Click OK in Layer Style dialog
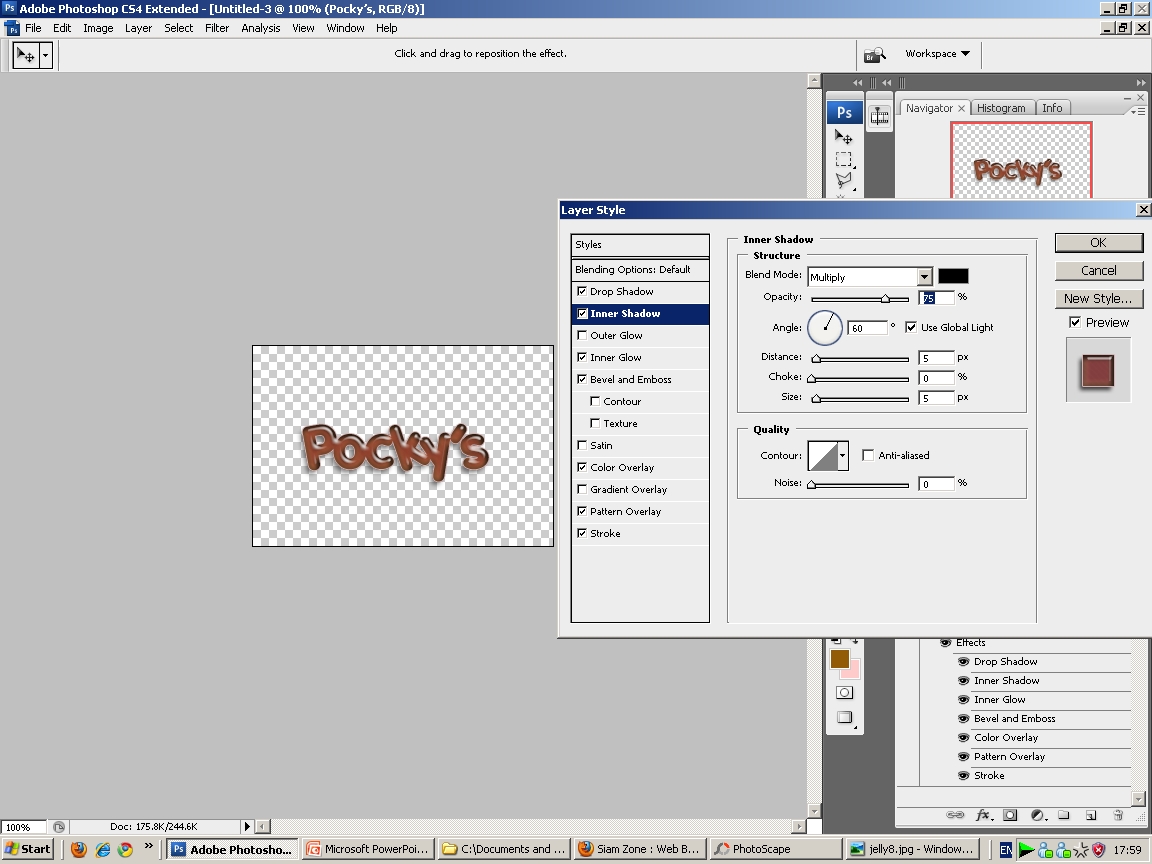 coord(1098,242)
